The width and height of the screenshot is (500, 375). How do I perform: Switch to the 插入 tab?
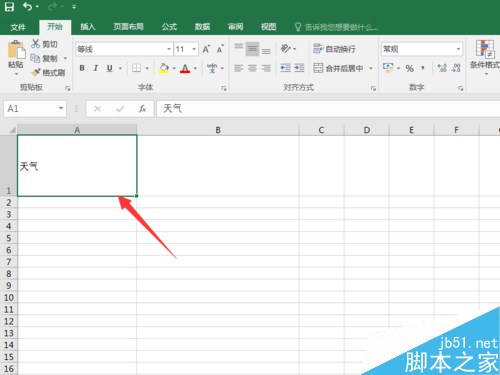[88, 27]
